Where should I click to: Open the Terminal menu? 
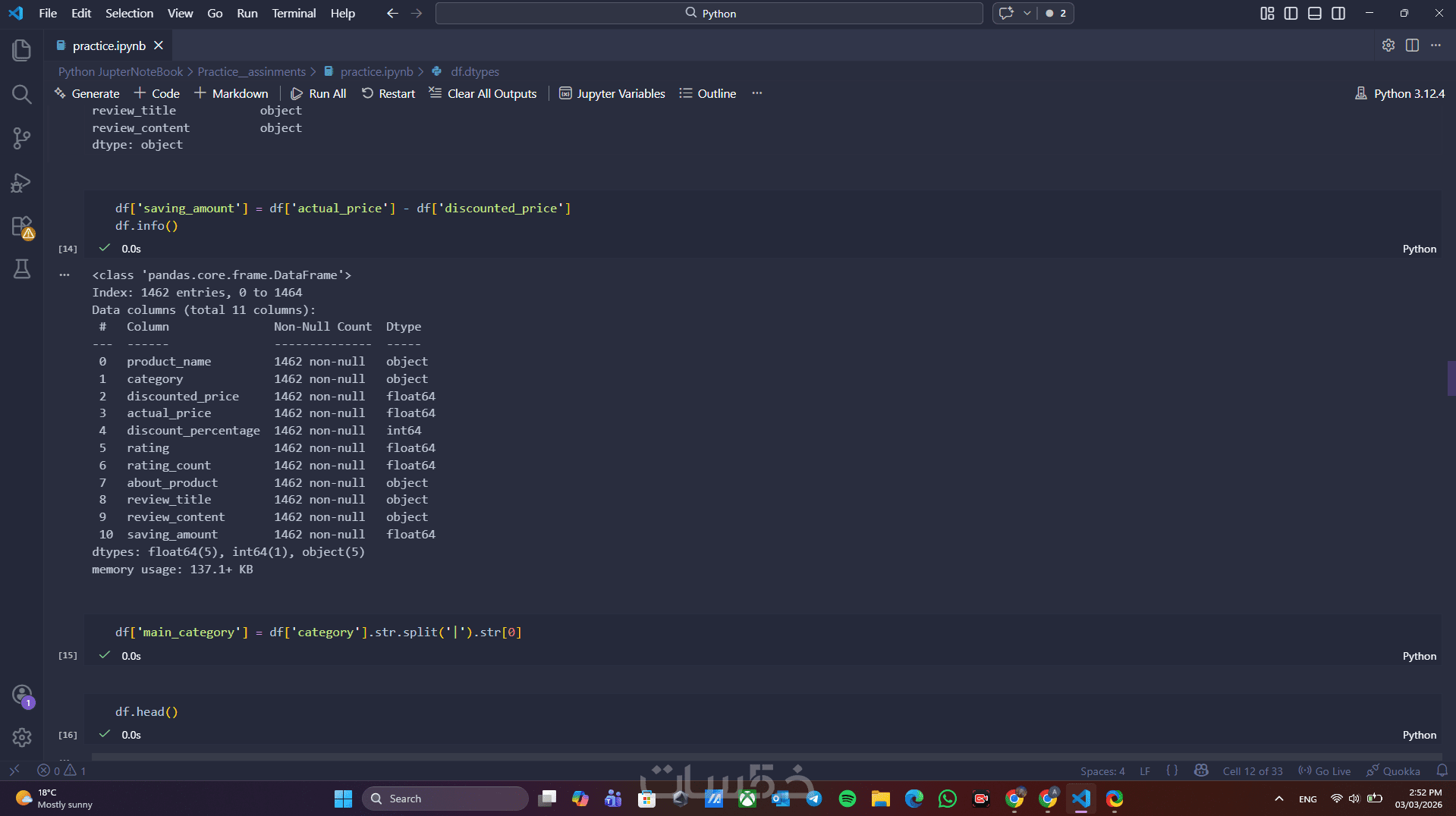[294, 13]
